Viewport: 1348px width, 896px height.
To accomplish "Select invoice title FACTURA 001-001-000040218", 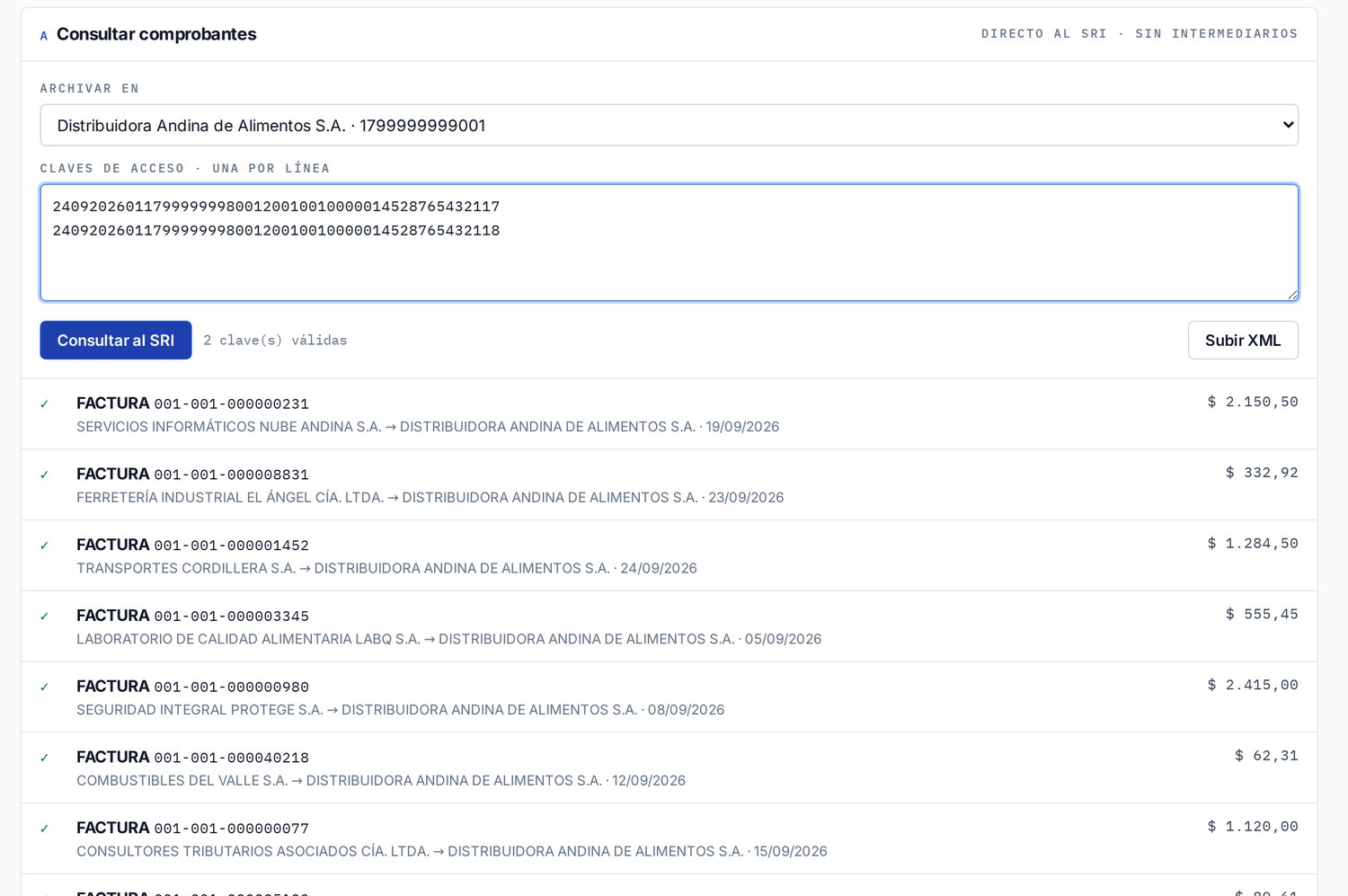I will tap(193, 758).
